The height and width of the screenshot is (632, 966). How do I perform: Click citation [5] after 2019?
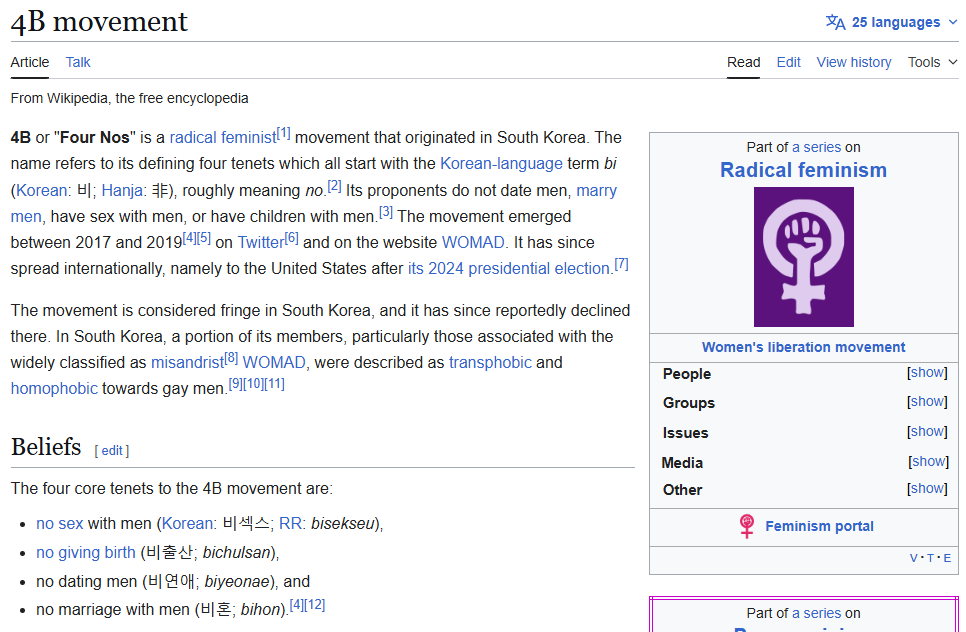[204, 238]
